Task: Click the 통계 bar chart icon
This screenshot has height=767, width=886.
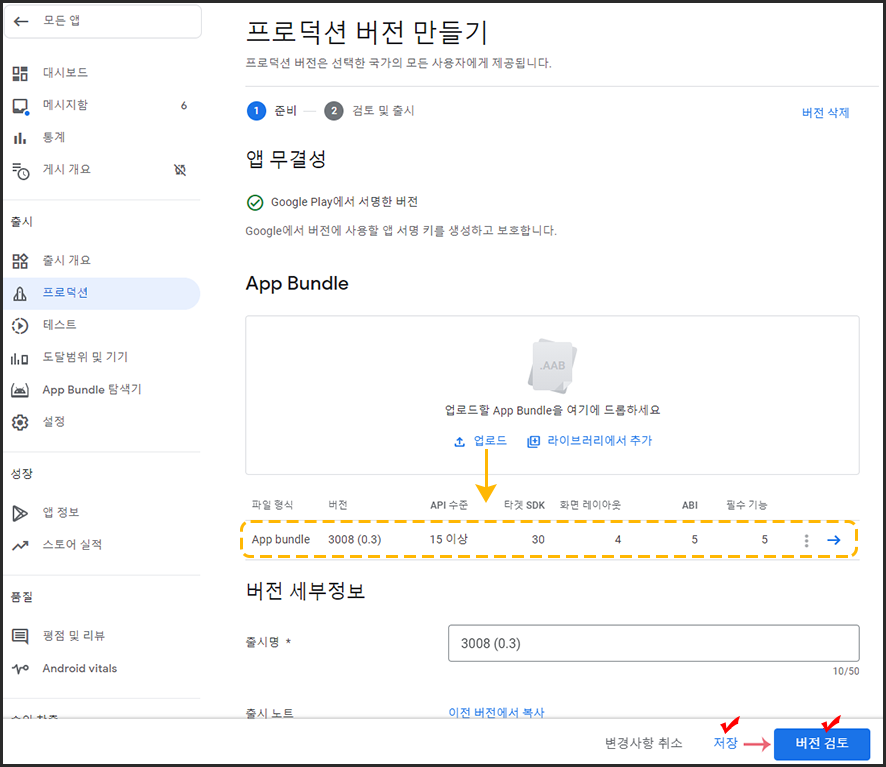Action: [x=20, y=138]
